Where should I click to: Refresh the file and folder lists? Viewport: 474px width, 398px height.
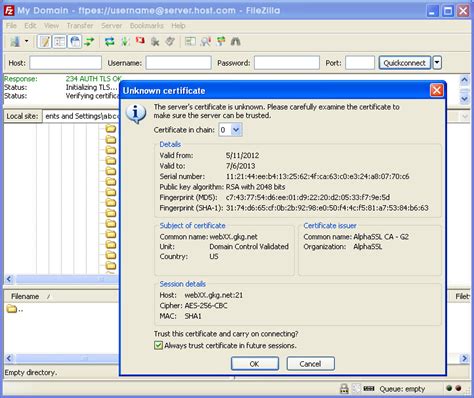pos(110,42)
